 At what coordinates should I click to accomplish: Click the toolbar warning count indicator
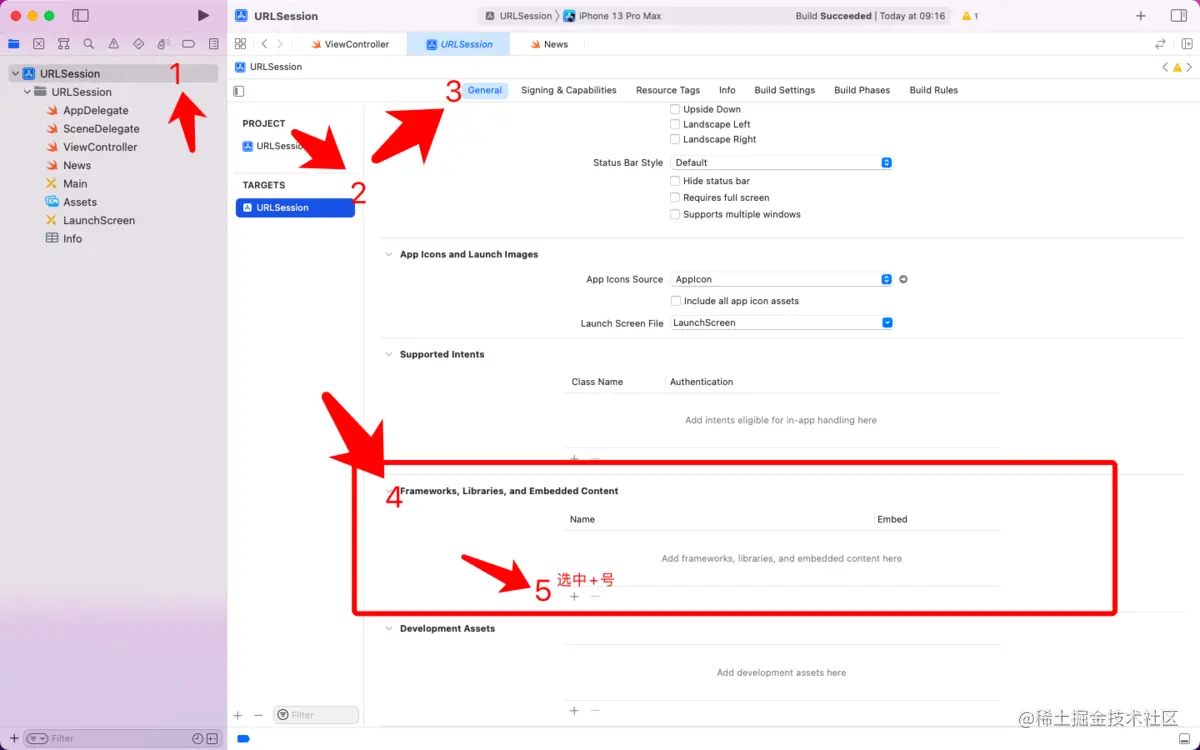970,16
